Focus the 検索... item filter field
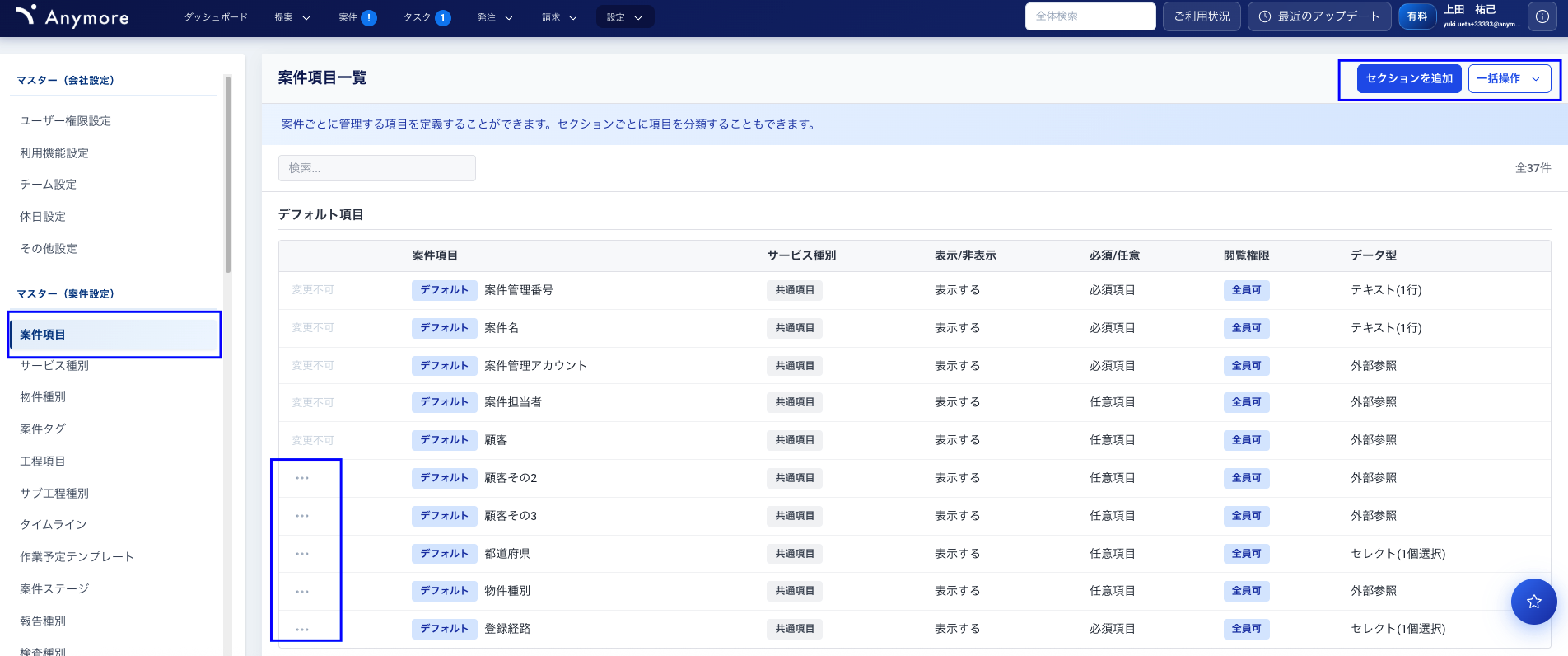 pos(377,168)
